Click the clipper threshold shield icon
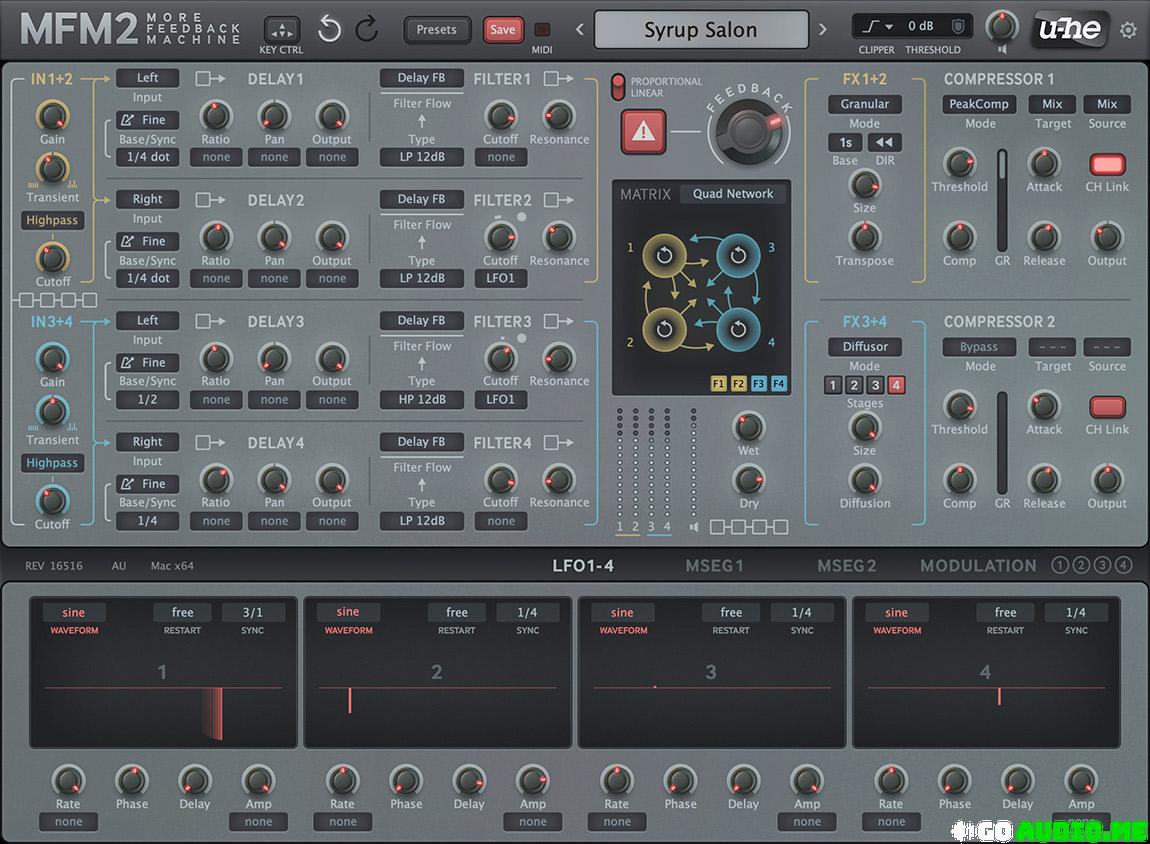 click(x=957, y=26)
